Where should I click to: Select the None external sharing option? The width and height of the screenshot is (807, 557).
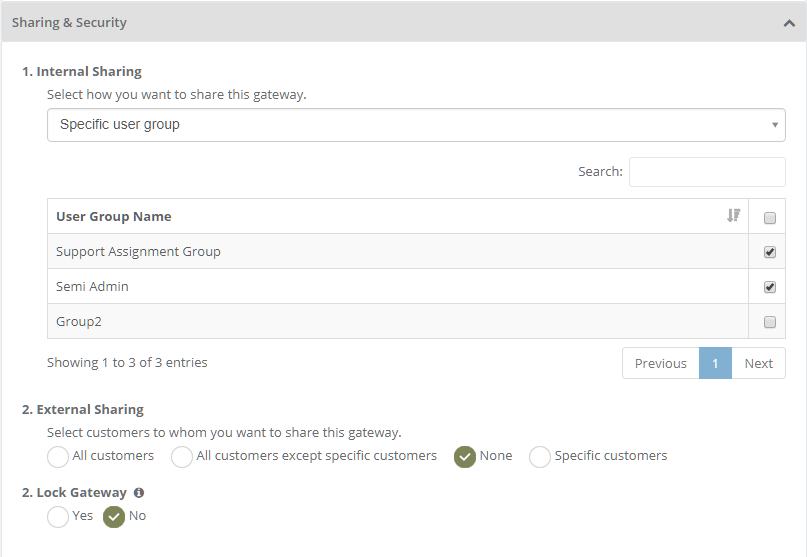(465, 457)
